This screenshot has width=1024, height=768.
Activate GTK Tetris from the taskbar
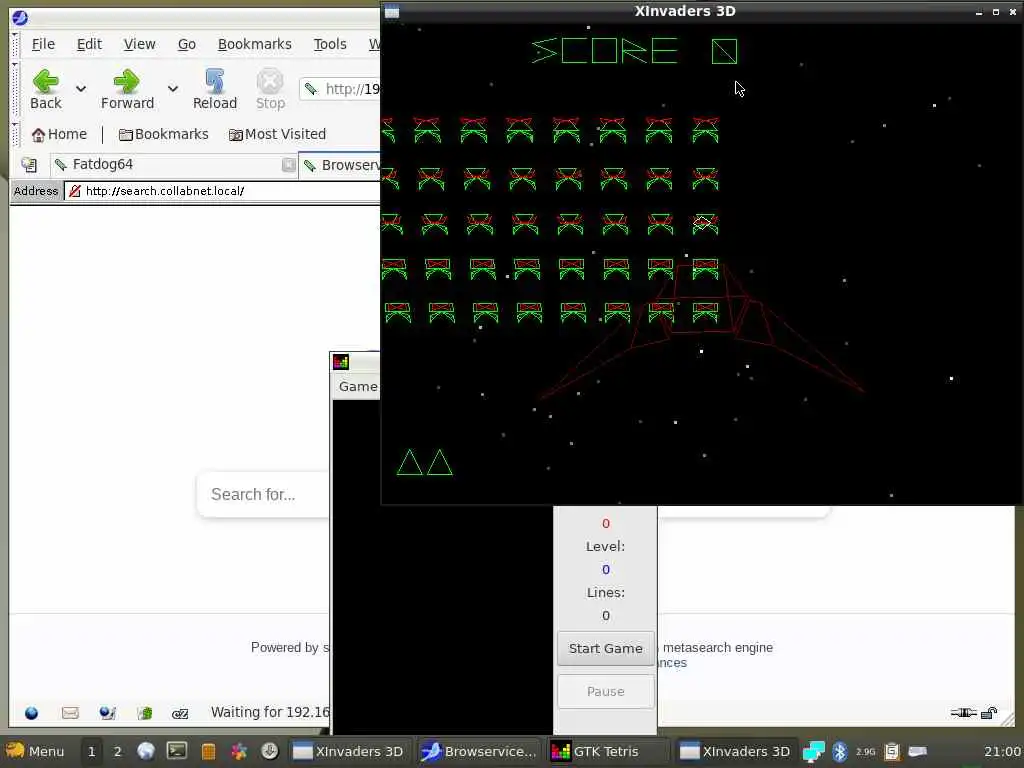[608, 752]
